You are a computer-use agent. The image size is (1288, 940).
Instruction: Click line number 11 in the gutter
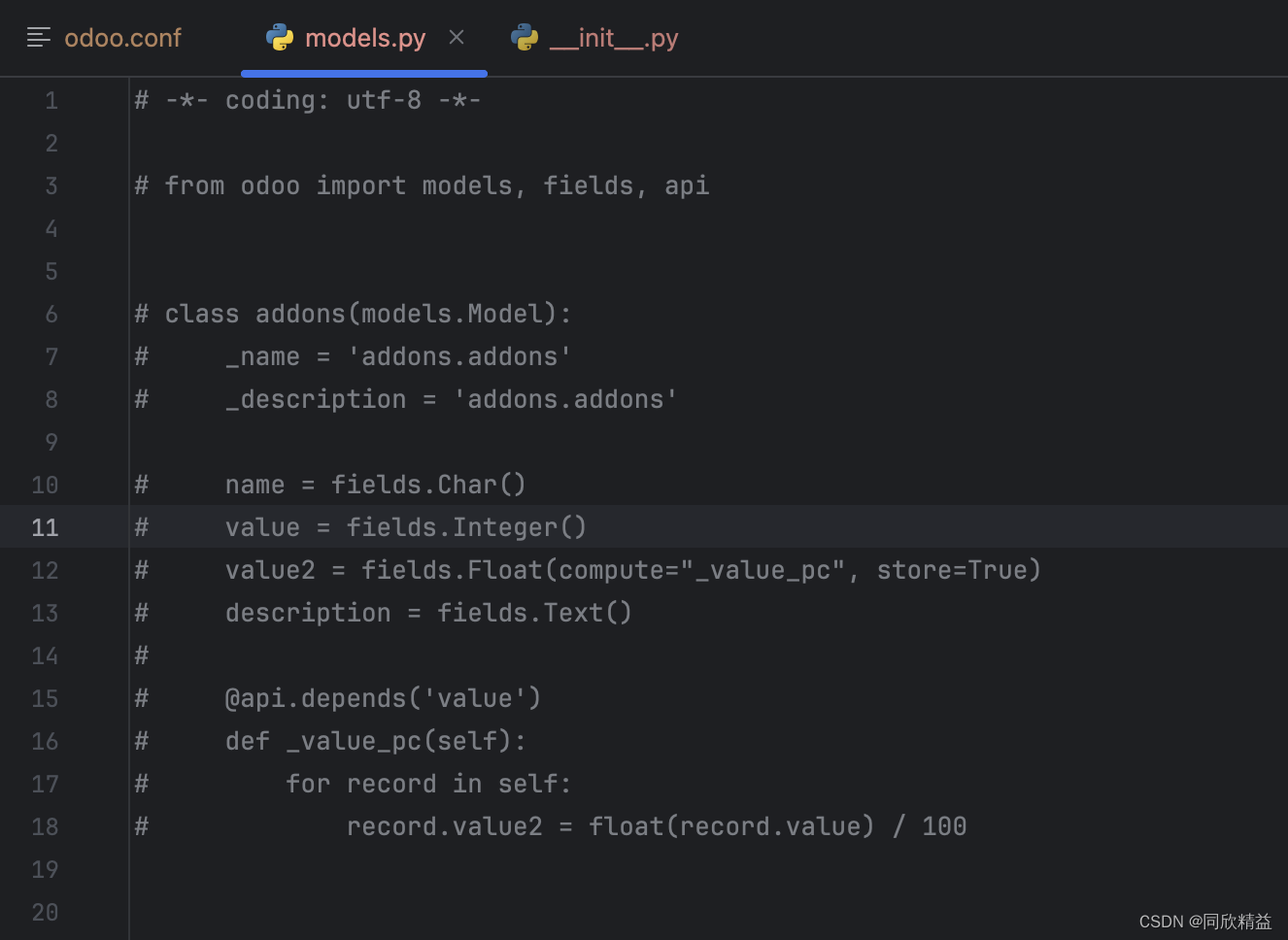click(x=45, y=527)
